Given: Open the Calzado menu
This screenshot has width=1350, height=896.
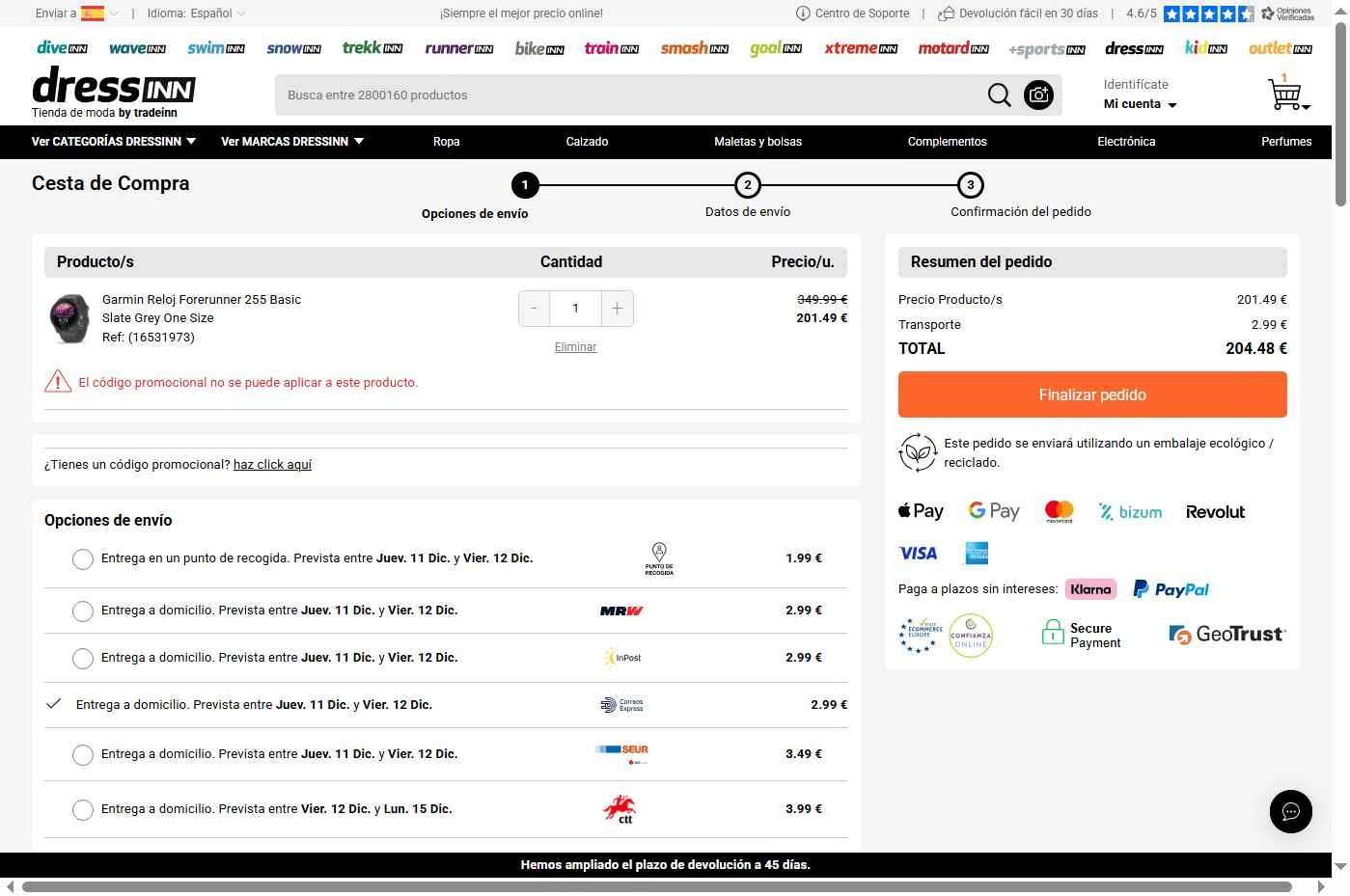Looking at the screenshot, I should [x=587, y=142].
